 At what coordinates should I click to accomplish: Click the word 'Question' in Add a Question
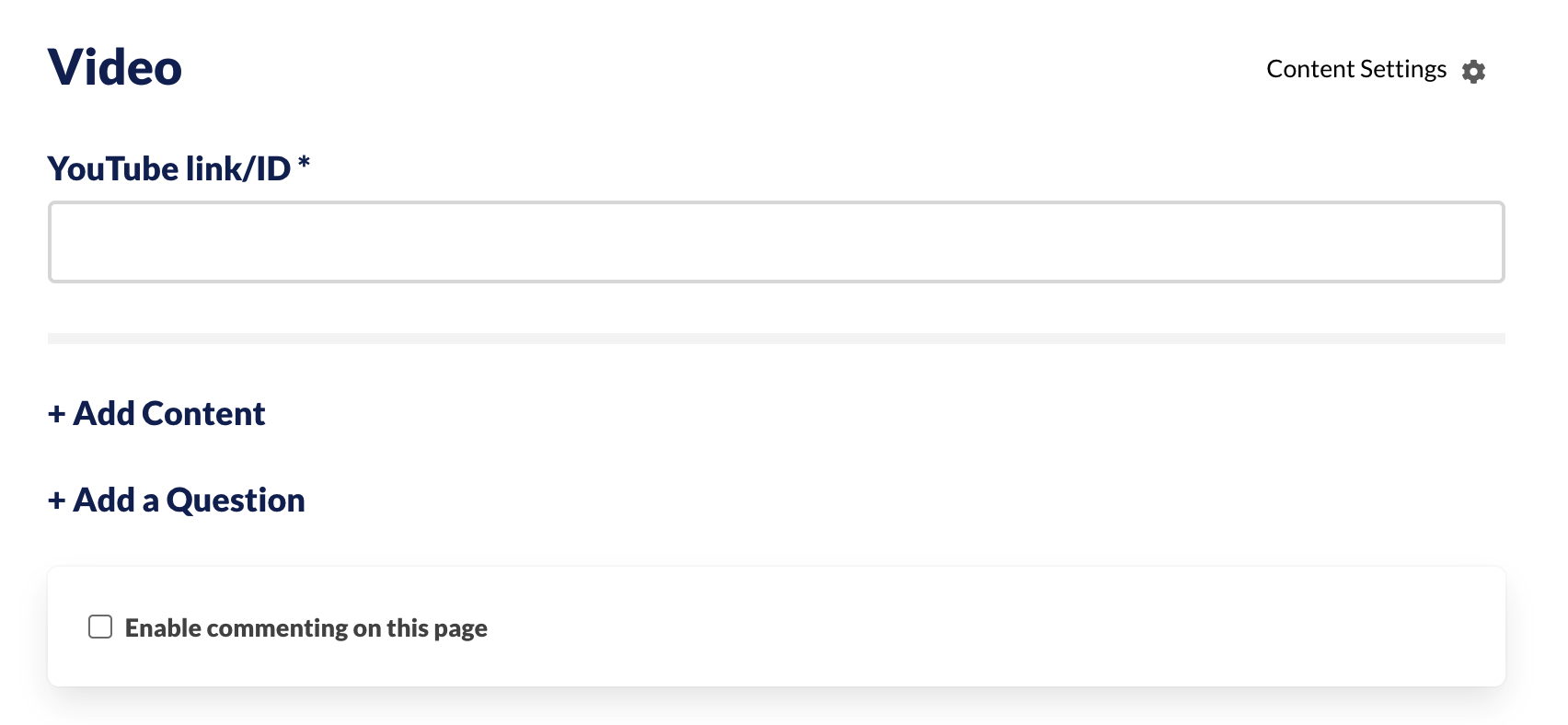point(236,501)
